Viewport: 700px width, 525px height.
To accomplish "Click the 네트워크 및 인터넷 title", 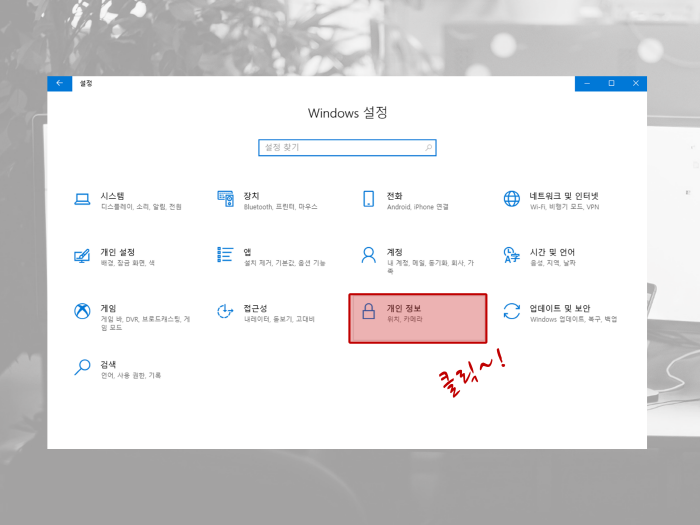I will [x=564, y=196].
